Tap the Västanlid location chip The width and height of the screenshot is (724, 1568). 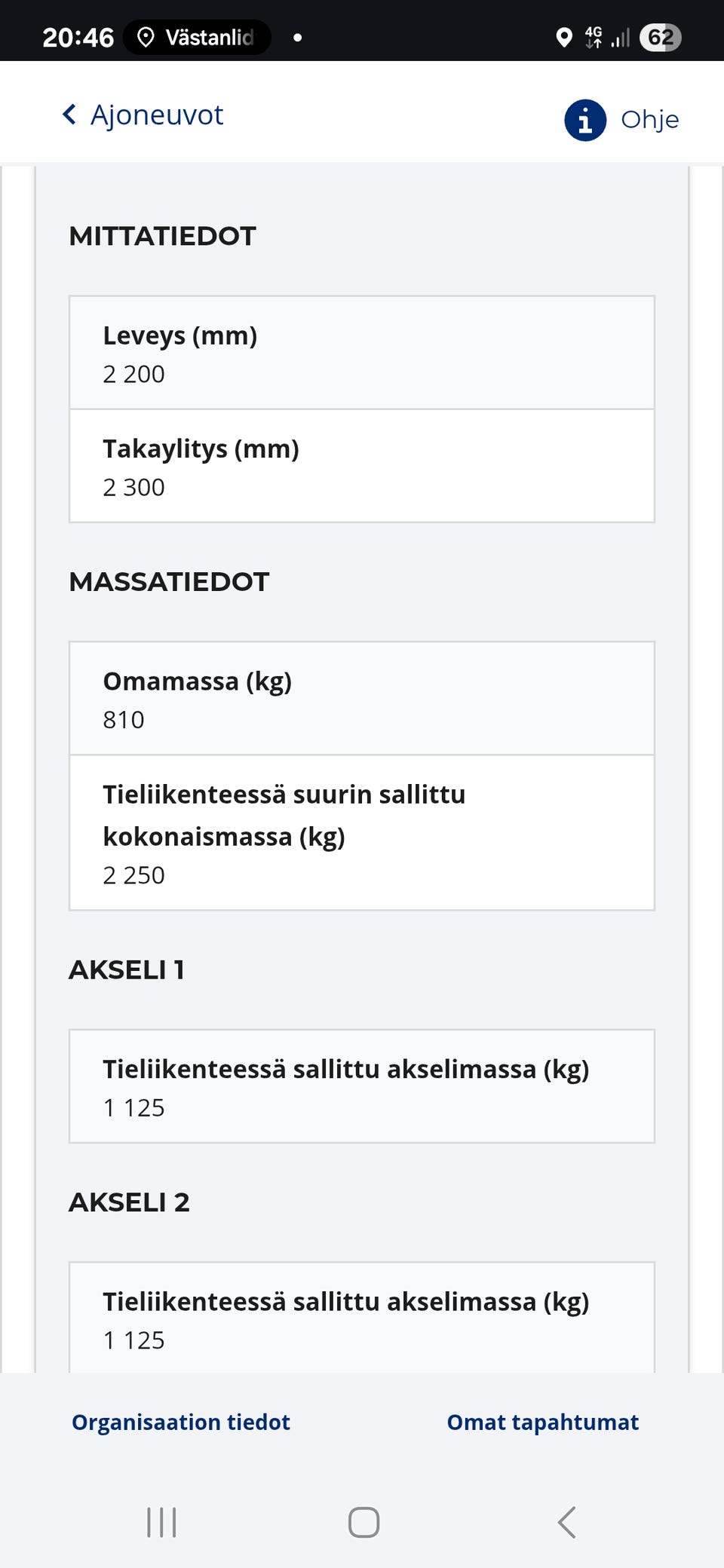click(195, 36)
